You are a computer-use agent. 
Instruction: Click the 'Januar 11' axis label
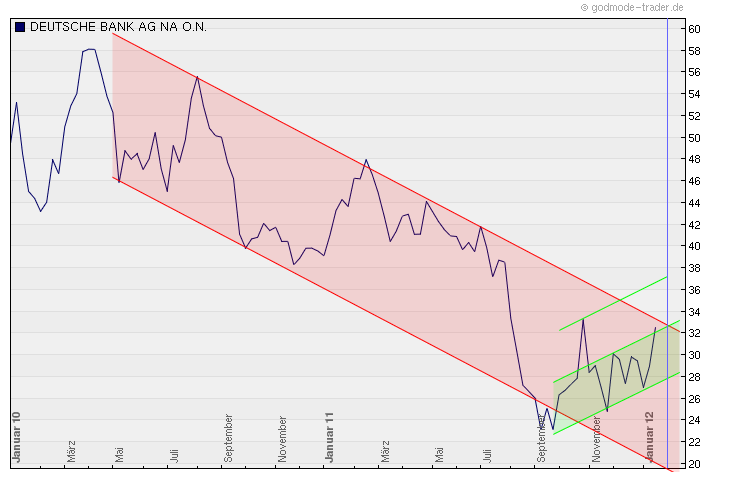coord(330,437)
